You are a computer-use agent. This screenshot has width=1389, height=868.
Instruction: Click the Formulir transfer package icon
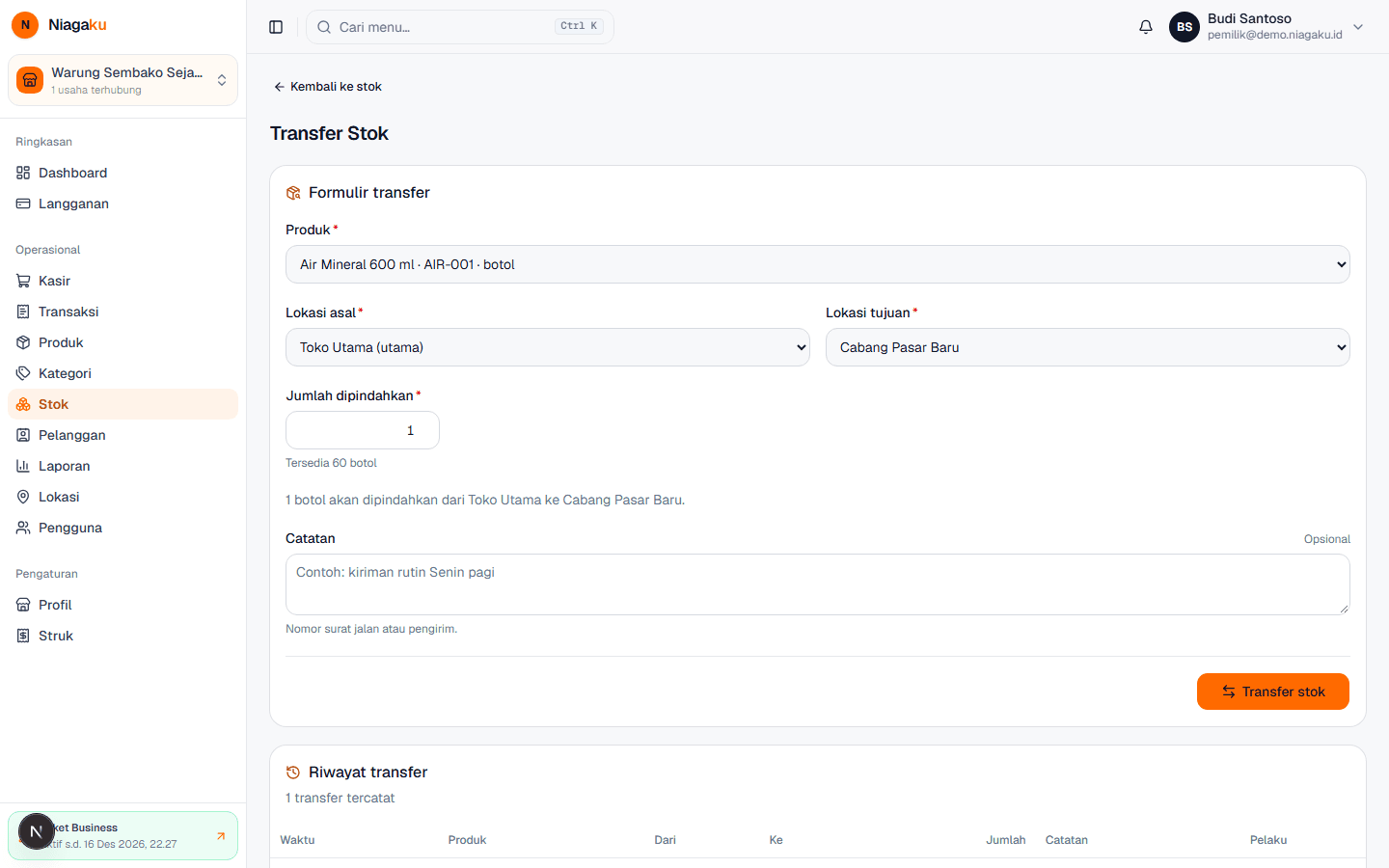(293, 193)
